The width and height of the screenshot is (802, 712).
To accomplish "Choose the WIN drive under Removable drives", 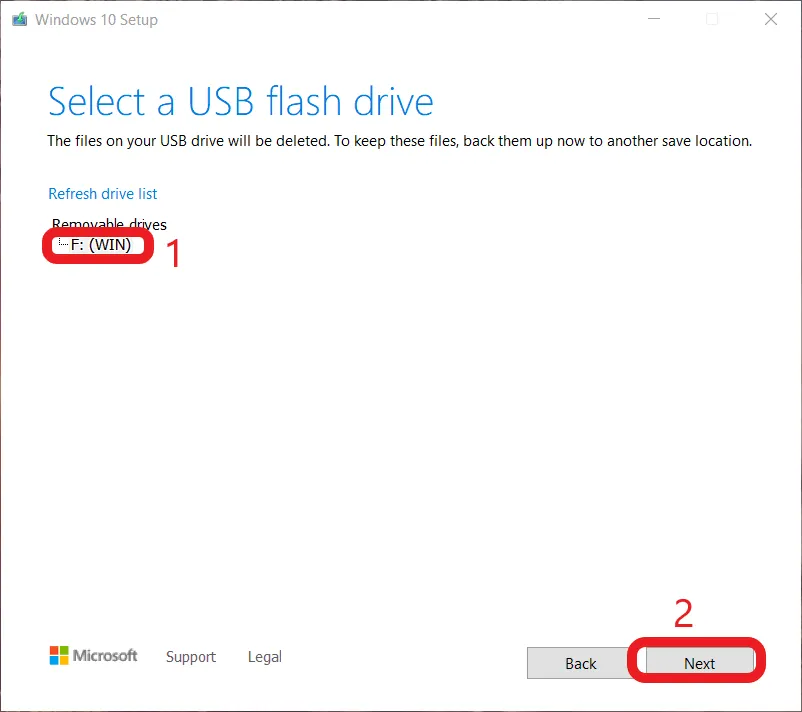I will pos(100,245).
